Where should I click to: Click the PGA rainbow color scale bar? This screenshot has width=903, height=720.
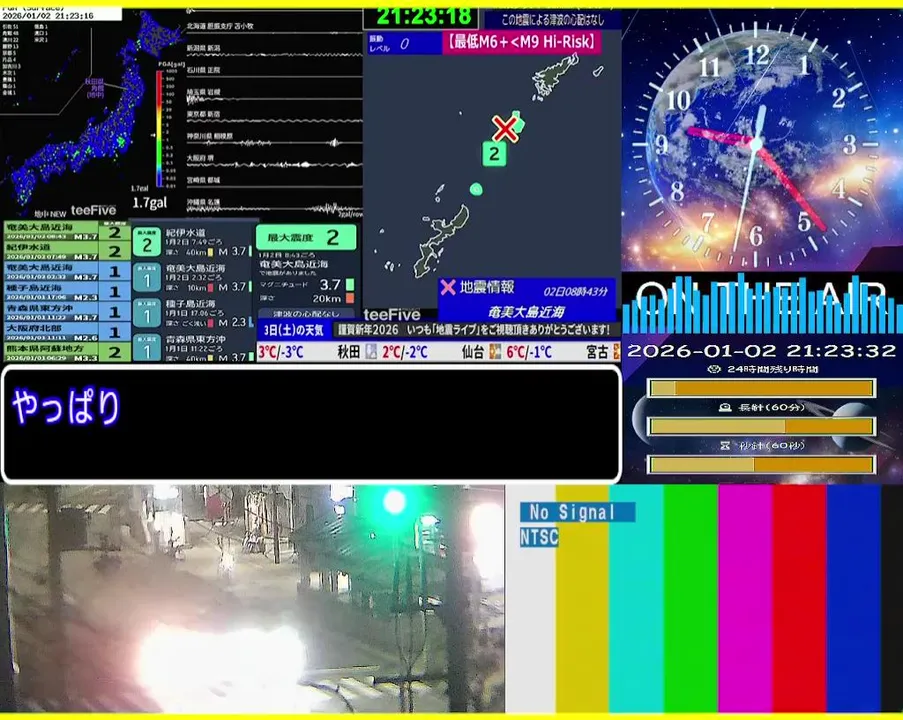coord(159,128)
